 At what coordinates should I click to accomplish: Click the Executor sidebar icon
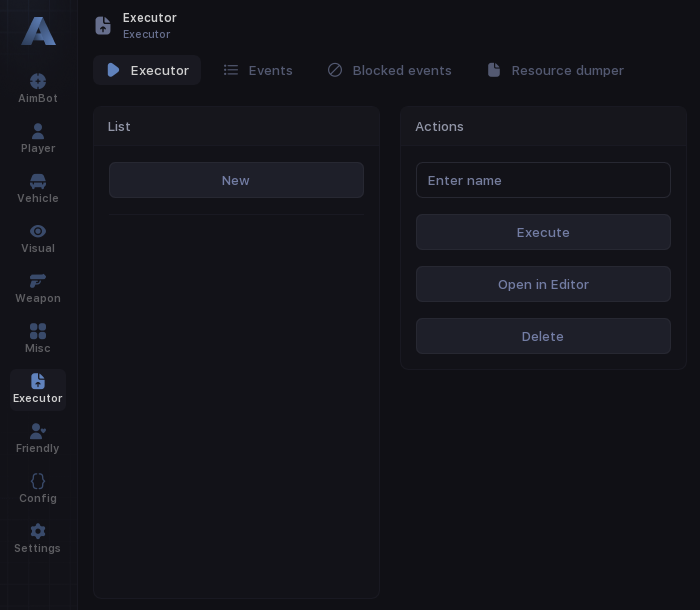[38, 381]
